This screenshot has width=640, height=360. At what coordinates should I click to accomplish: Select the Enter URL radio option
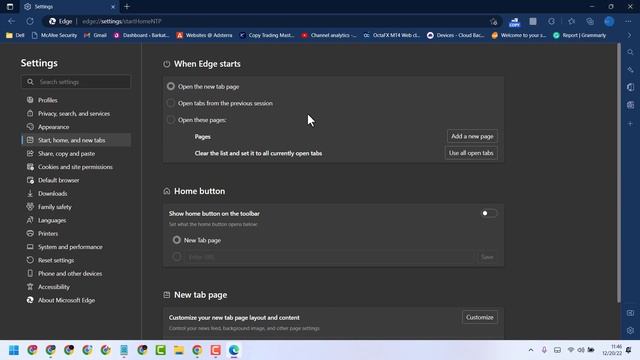tap(176, 257)
